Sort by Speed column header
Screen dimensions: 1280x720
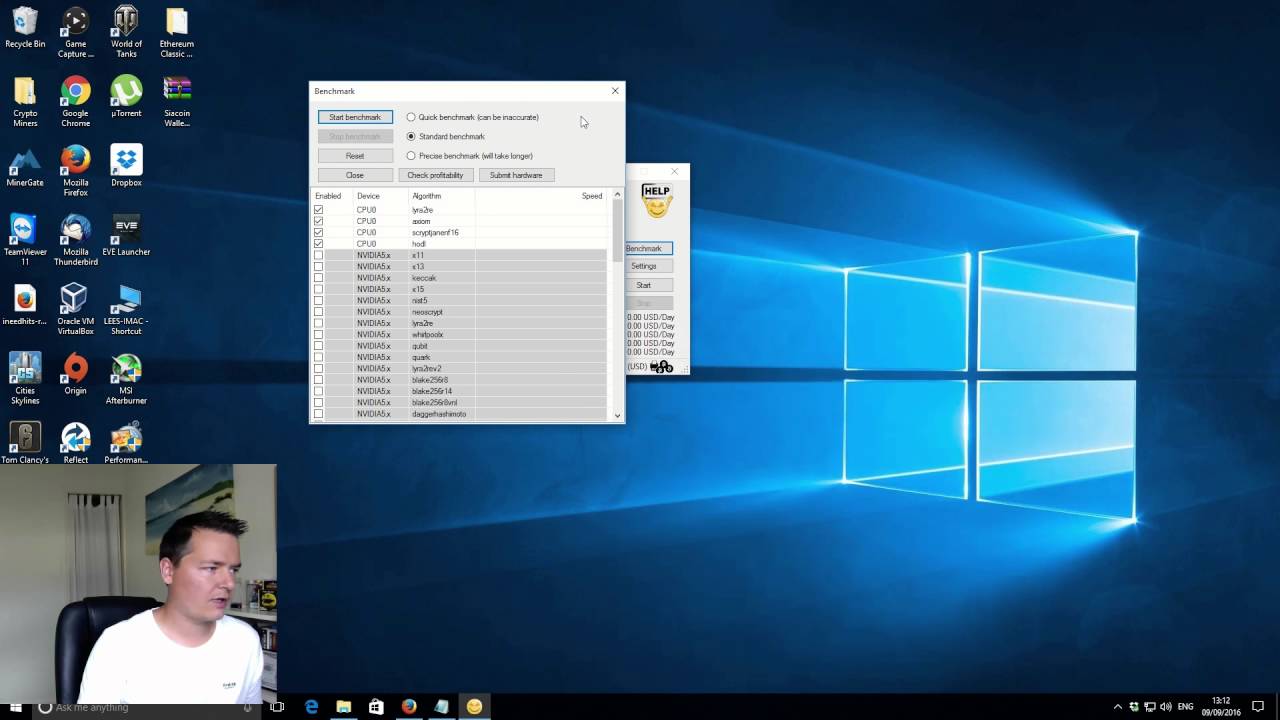(541, 196)
